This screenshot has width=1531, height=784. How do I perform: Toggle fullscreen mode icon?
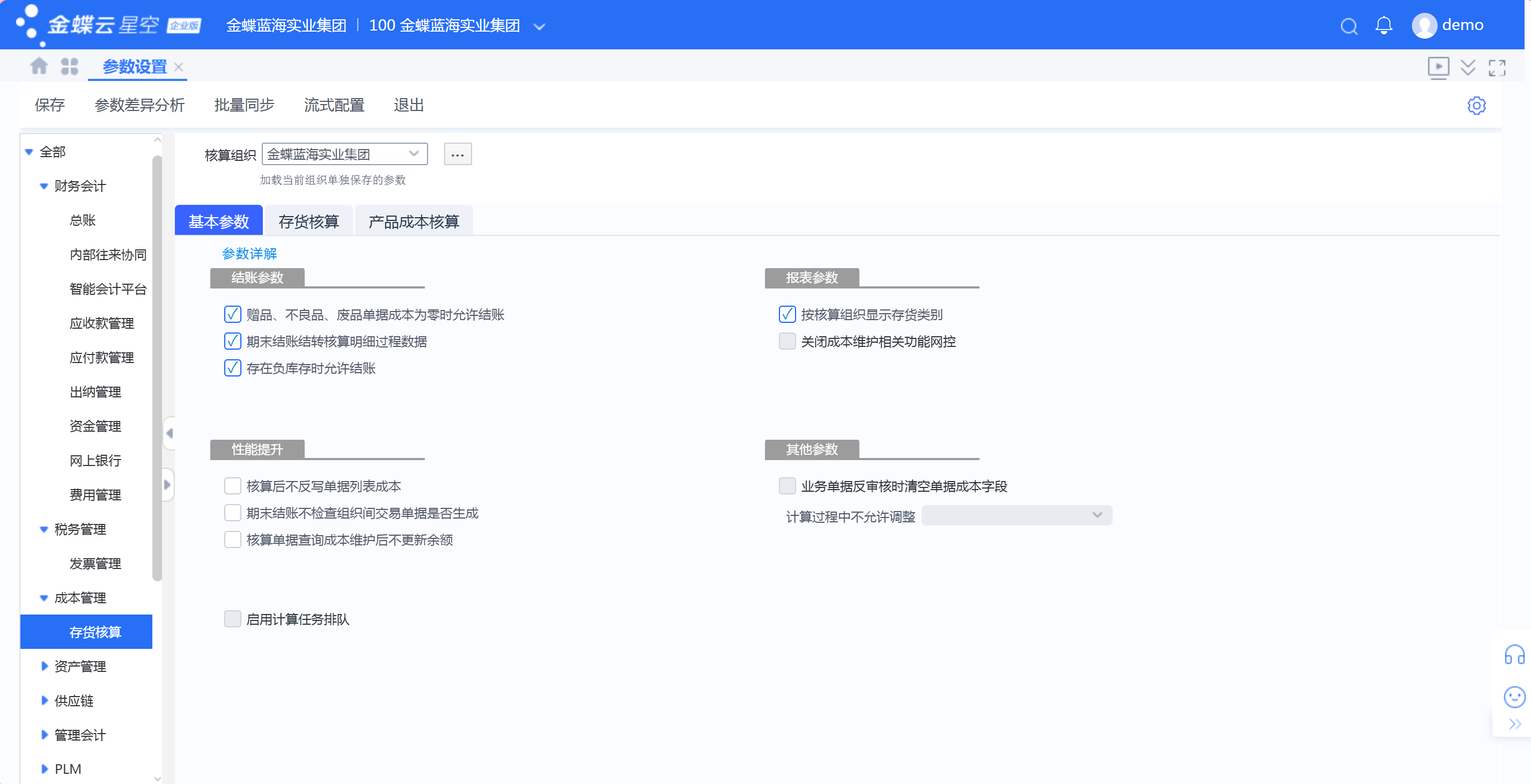coord(1497,67)
